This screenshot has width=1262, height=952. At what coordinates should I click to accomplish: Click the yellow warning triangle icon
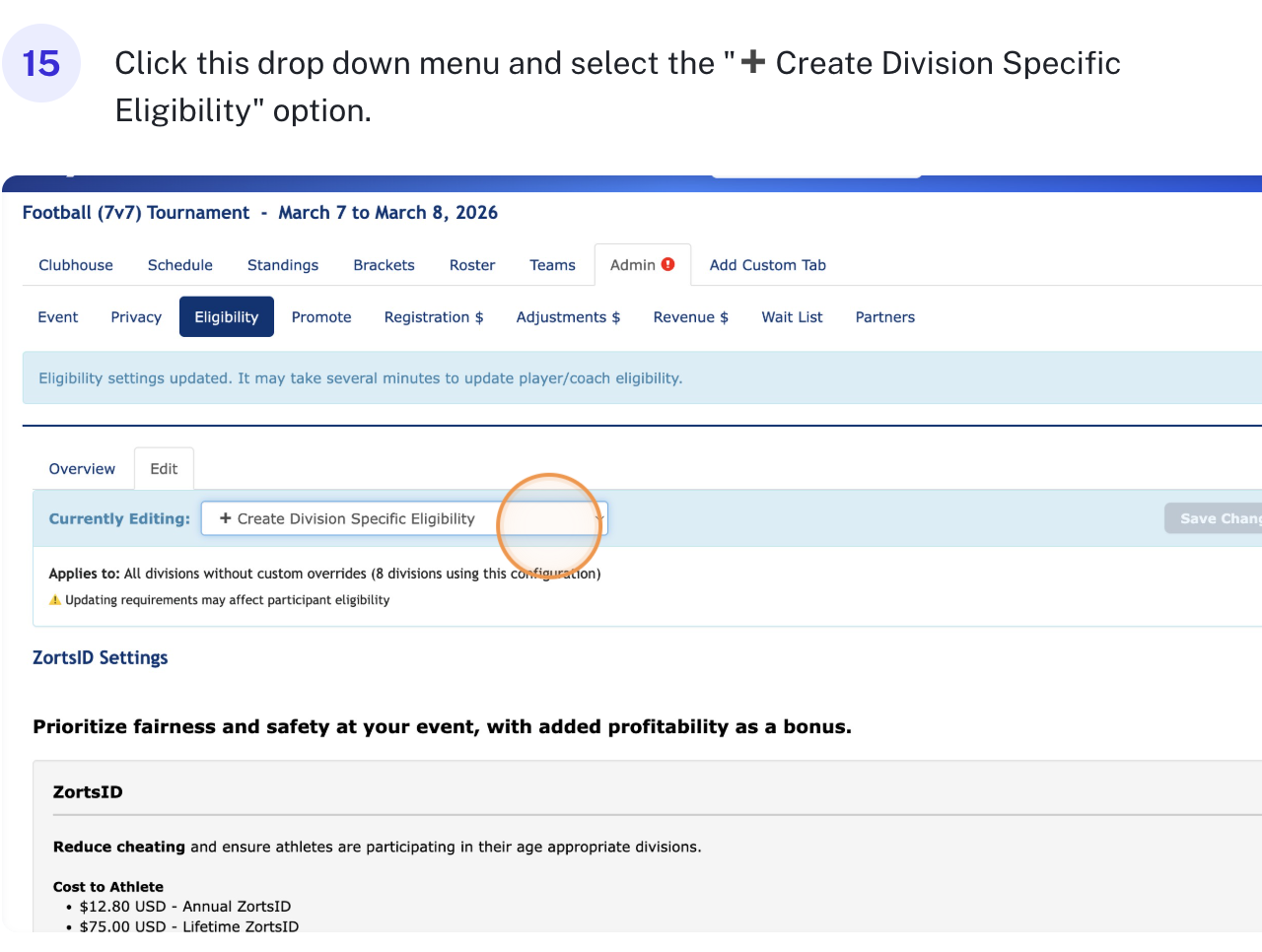click(55, 600)
